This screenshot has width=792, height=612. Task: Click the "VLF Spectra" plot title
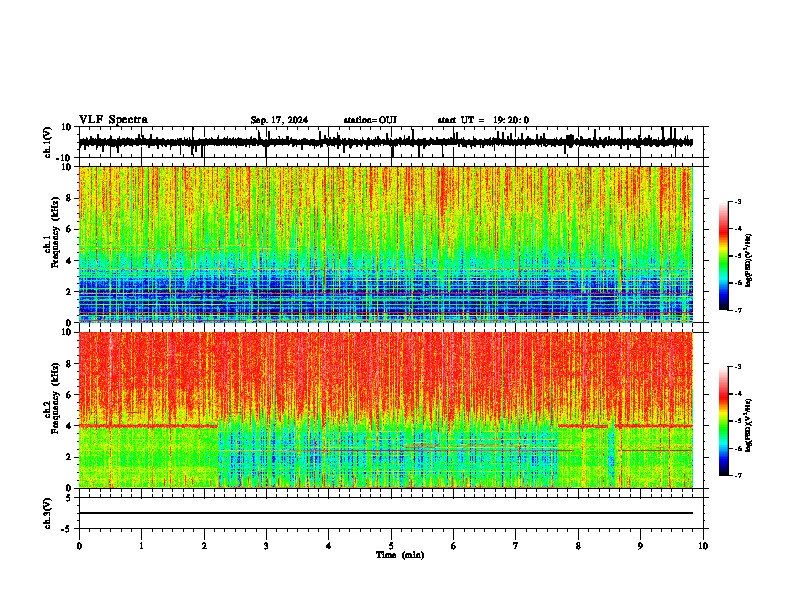[113, 120]
